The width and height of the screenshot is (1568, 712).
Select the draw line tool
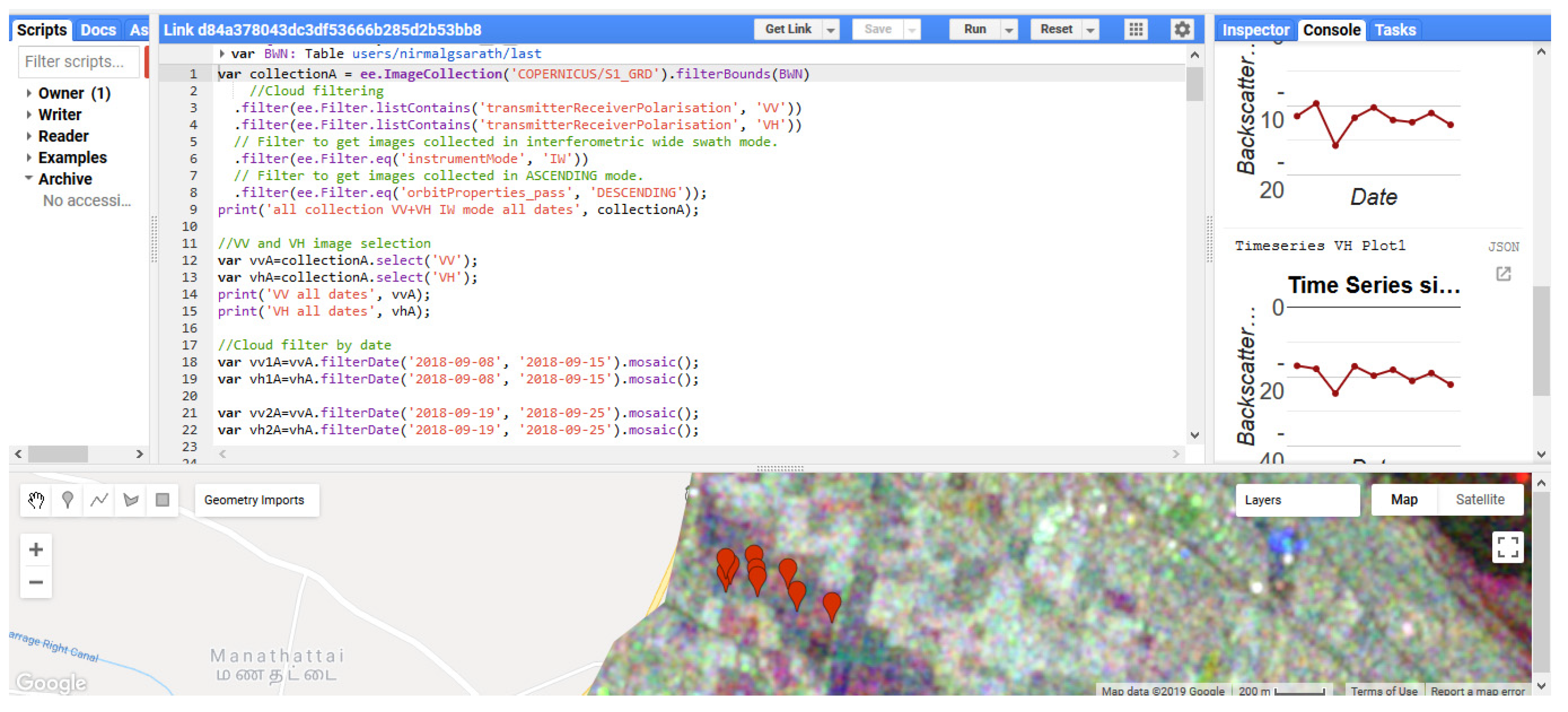pos(99,500)
